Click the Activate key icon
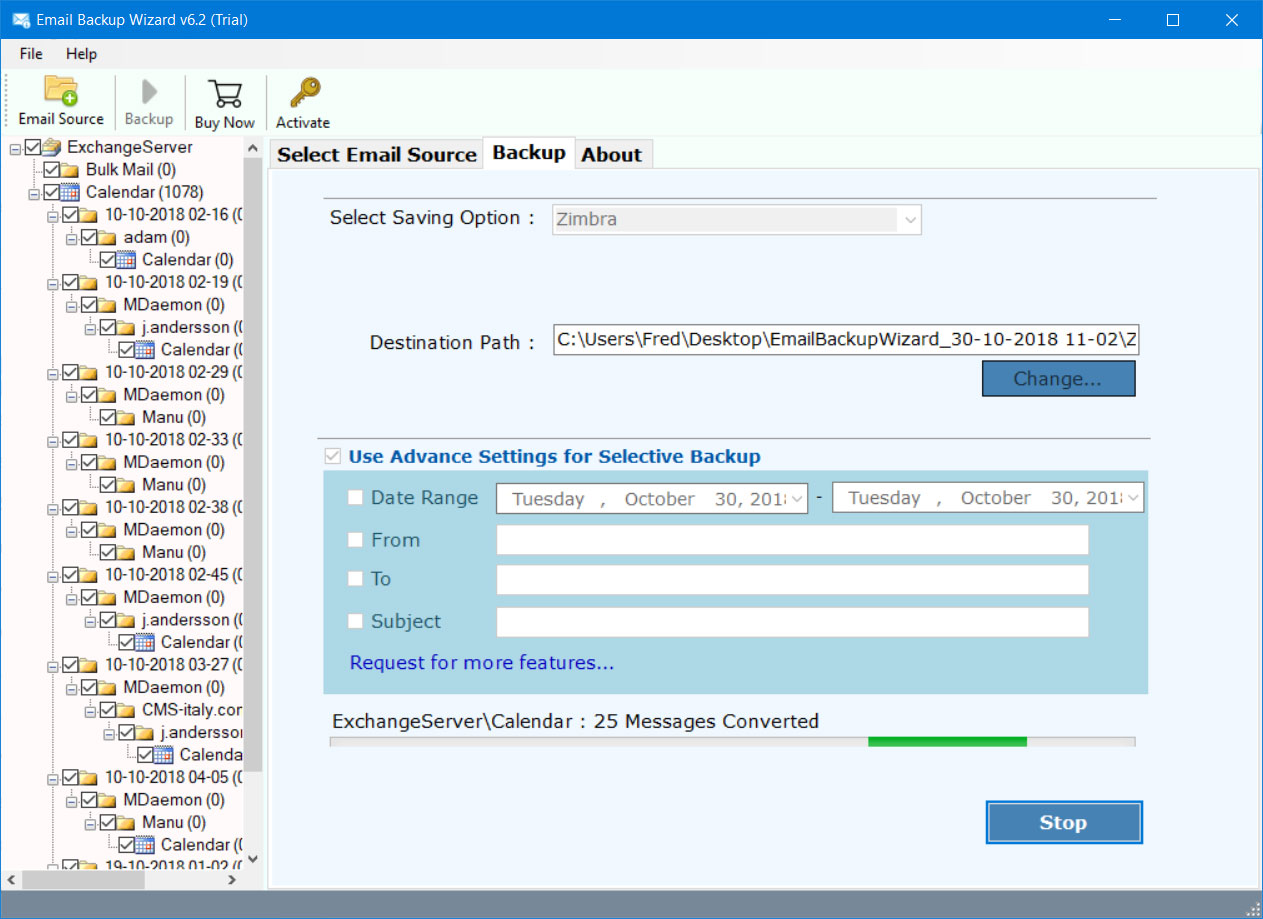 (x=303, y=93)
